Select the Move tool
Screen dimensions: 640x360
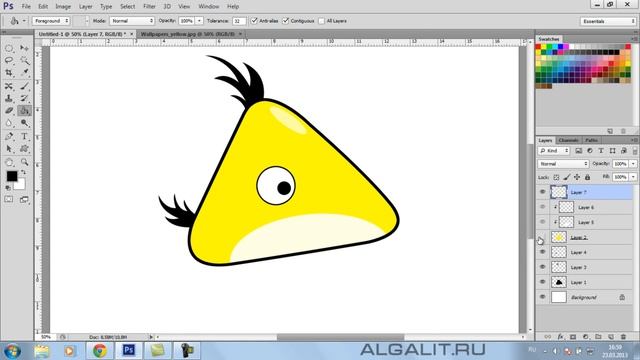click(x=24, y=49)
